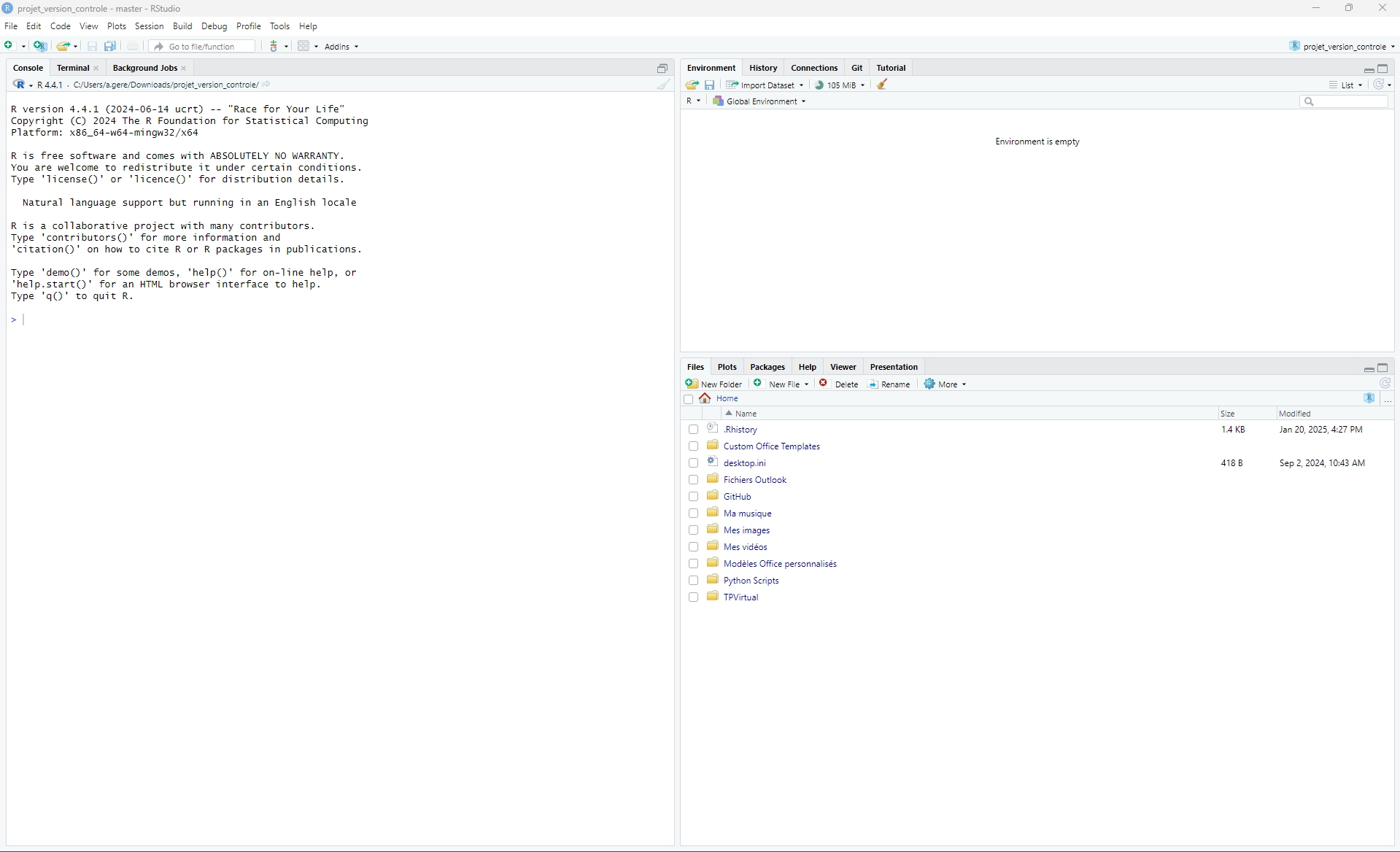Screen dimensions: 1400x852
Task: Open the TPVirtual folder link
Action: click(x=740, y=597)
